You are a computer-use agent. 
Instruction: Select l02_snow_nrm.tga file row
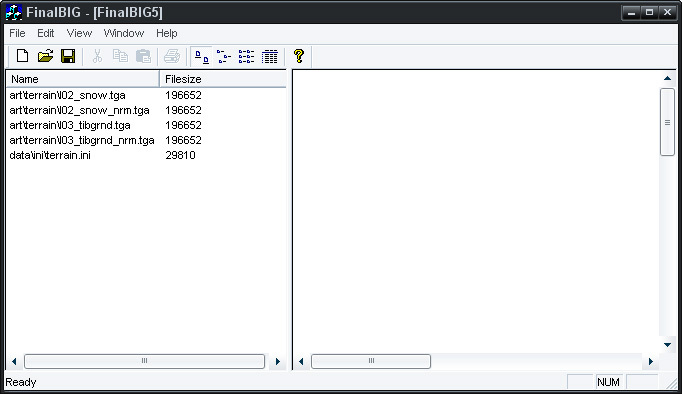coord(79,110)
